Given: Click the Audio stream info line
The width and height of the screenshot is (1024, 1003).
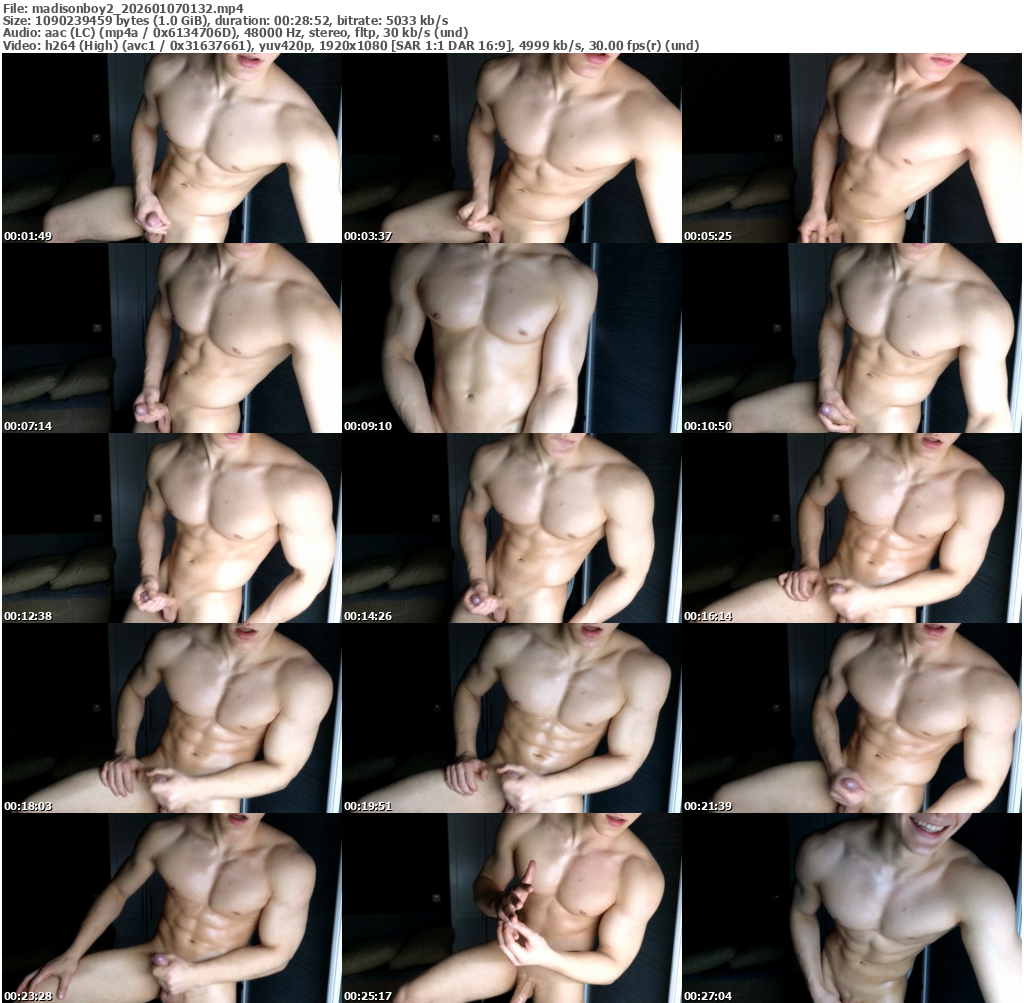Looking at the screenshot, I should coord(235,33).
